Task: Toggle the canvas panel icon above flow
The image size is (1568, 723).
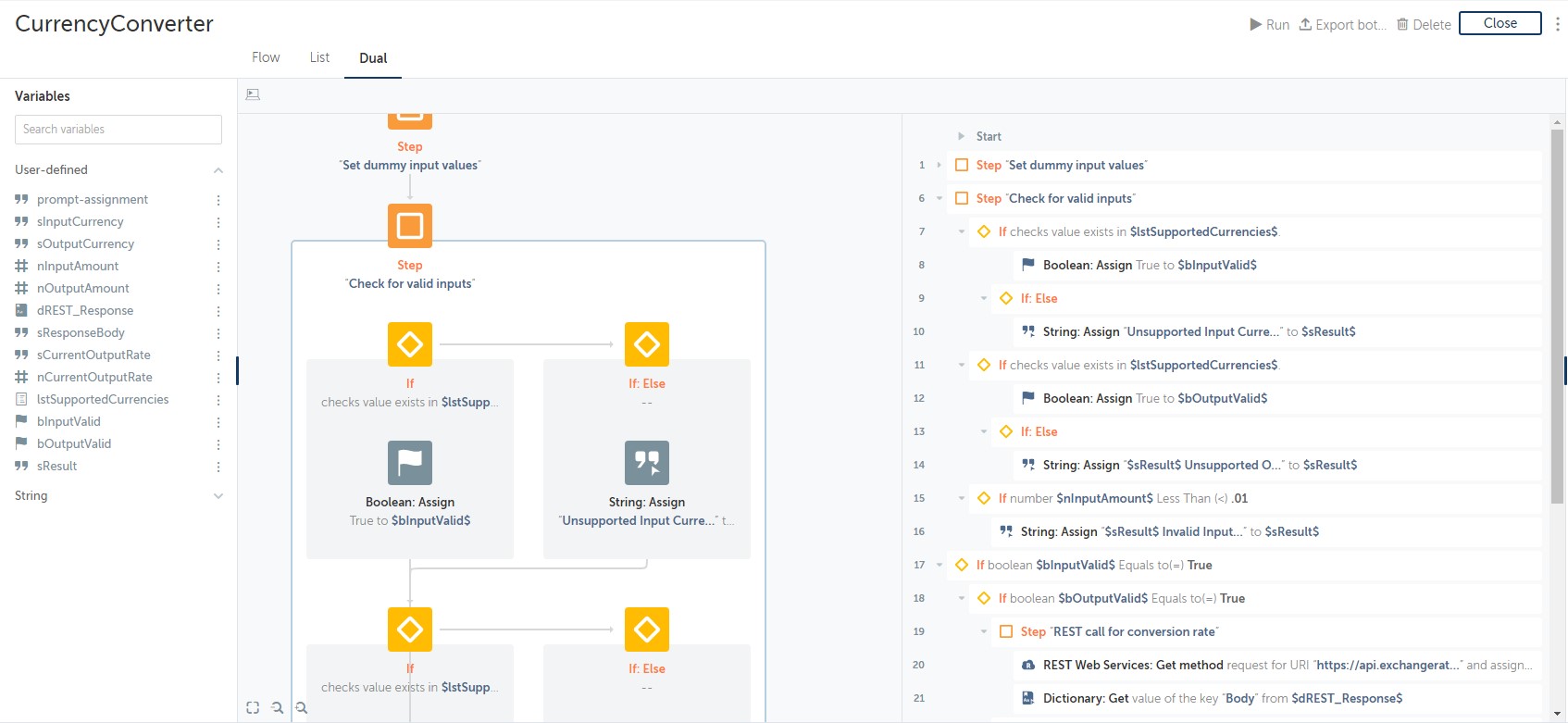Action: point(253,94)
